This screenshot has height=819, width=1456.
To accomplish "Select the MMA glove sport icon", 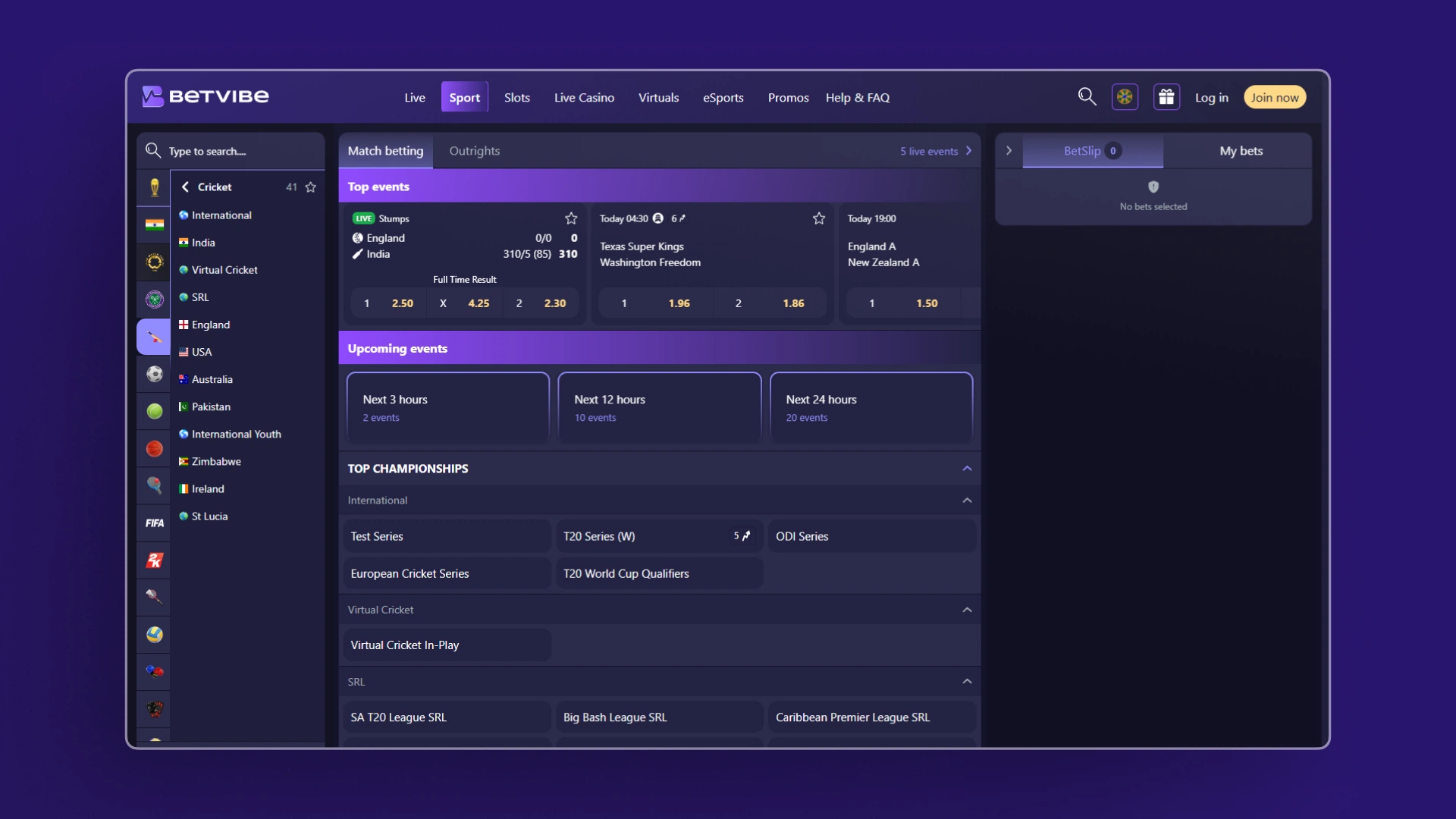I will [155, 708].
